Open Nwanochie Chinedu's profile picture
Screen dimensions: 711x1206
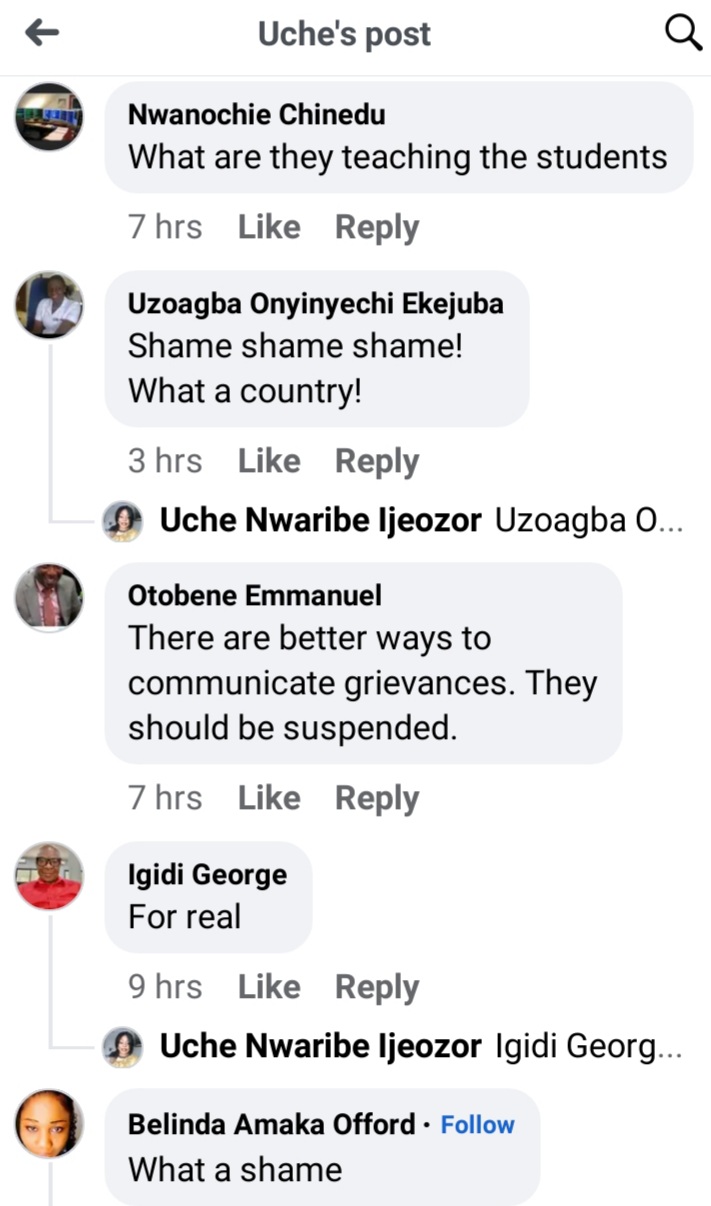click(49, 117)
